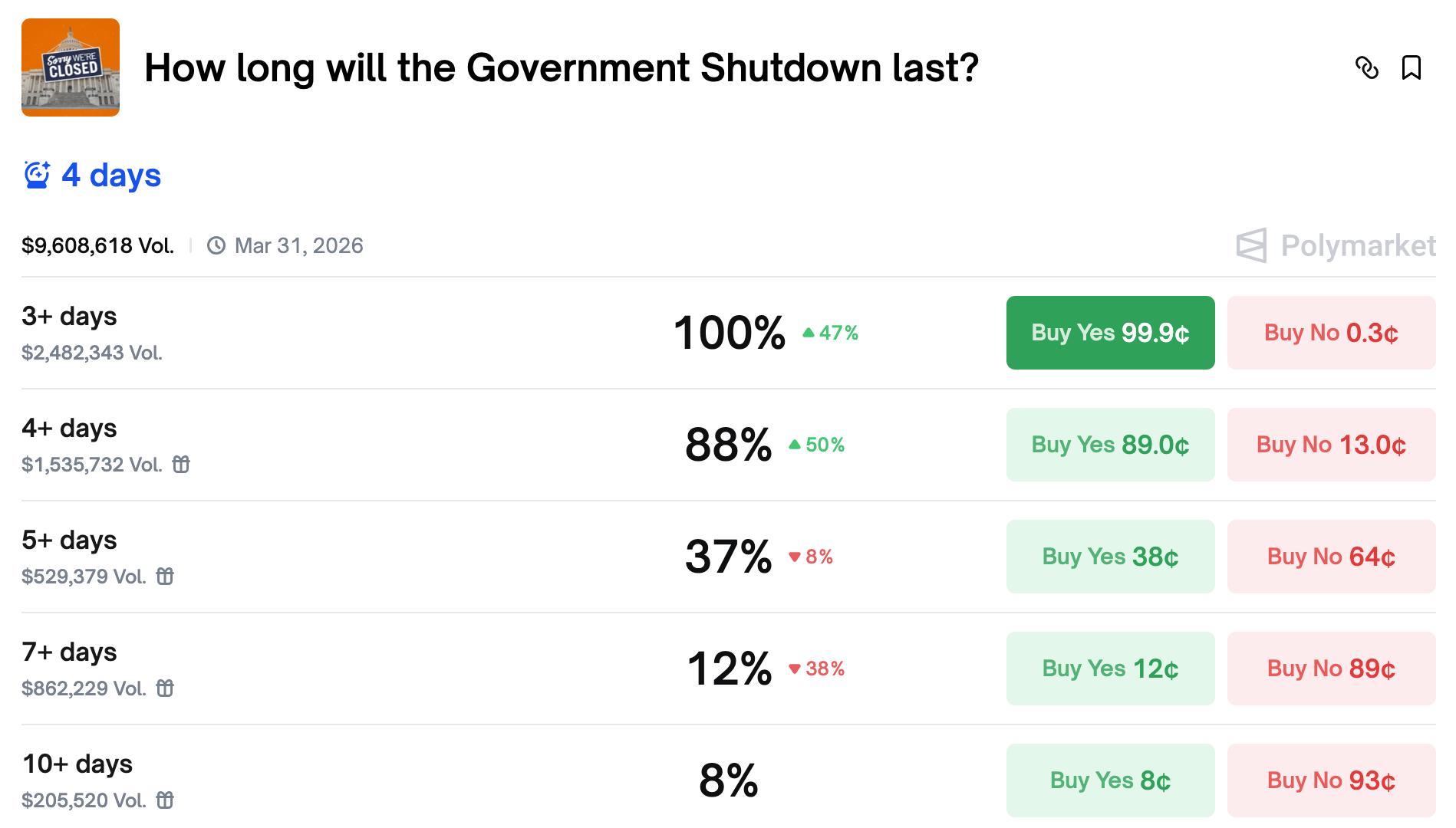This screenshot has width=1456, height=828.
Task: Copy the market link icon
Action: (1366, 67)
